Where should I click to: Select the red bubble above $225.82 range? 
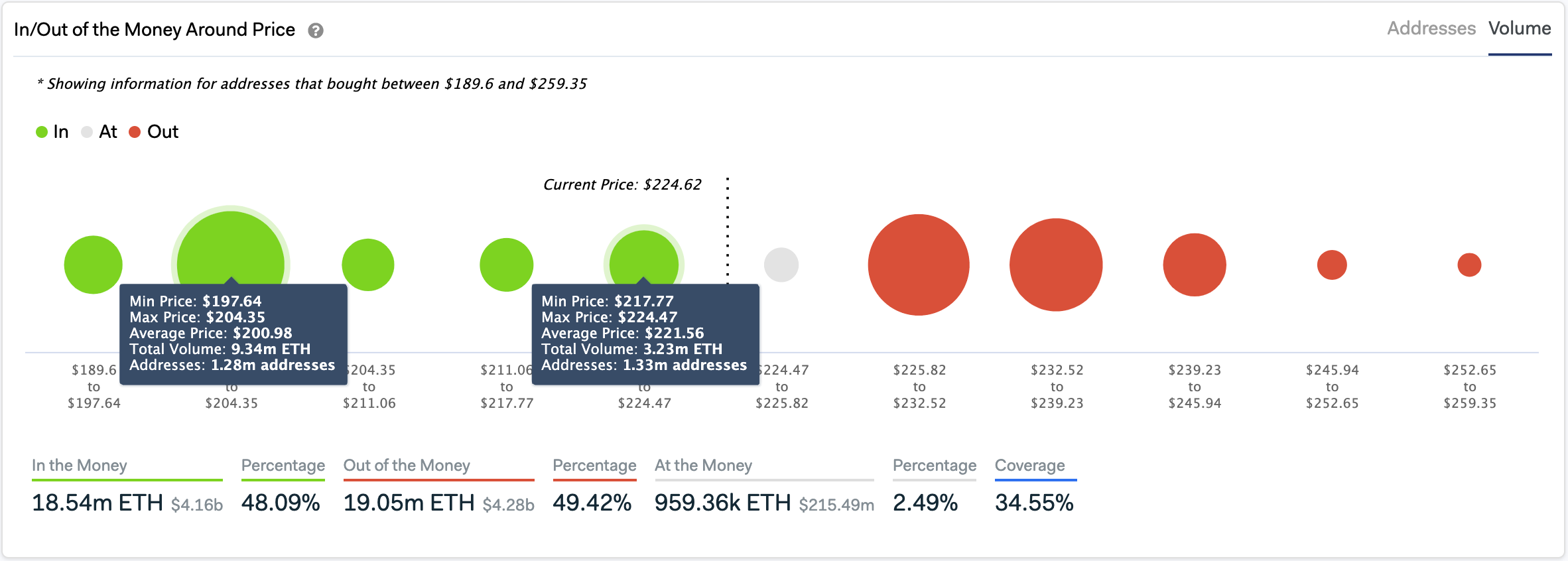coord(921,263)
